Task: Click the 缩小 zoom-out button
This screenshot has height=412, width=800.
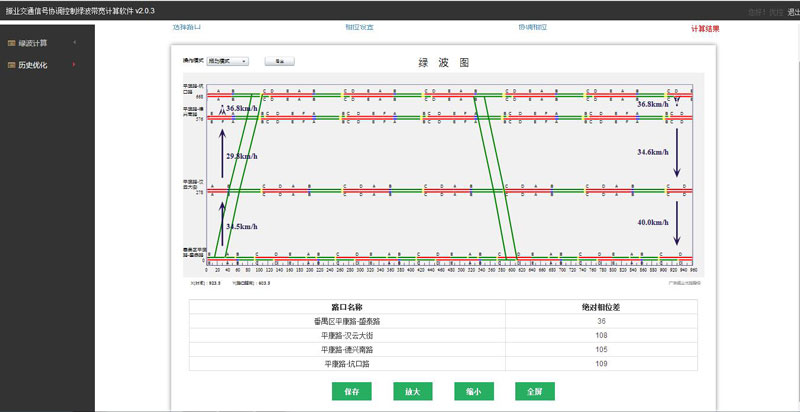Action: click(473, 392)
